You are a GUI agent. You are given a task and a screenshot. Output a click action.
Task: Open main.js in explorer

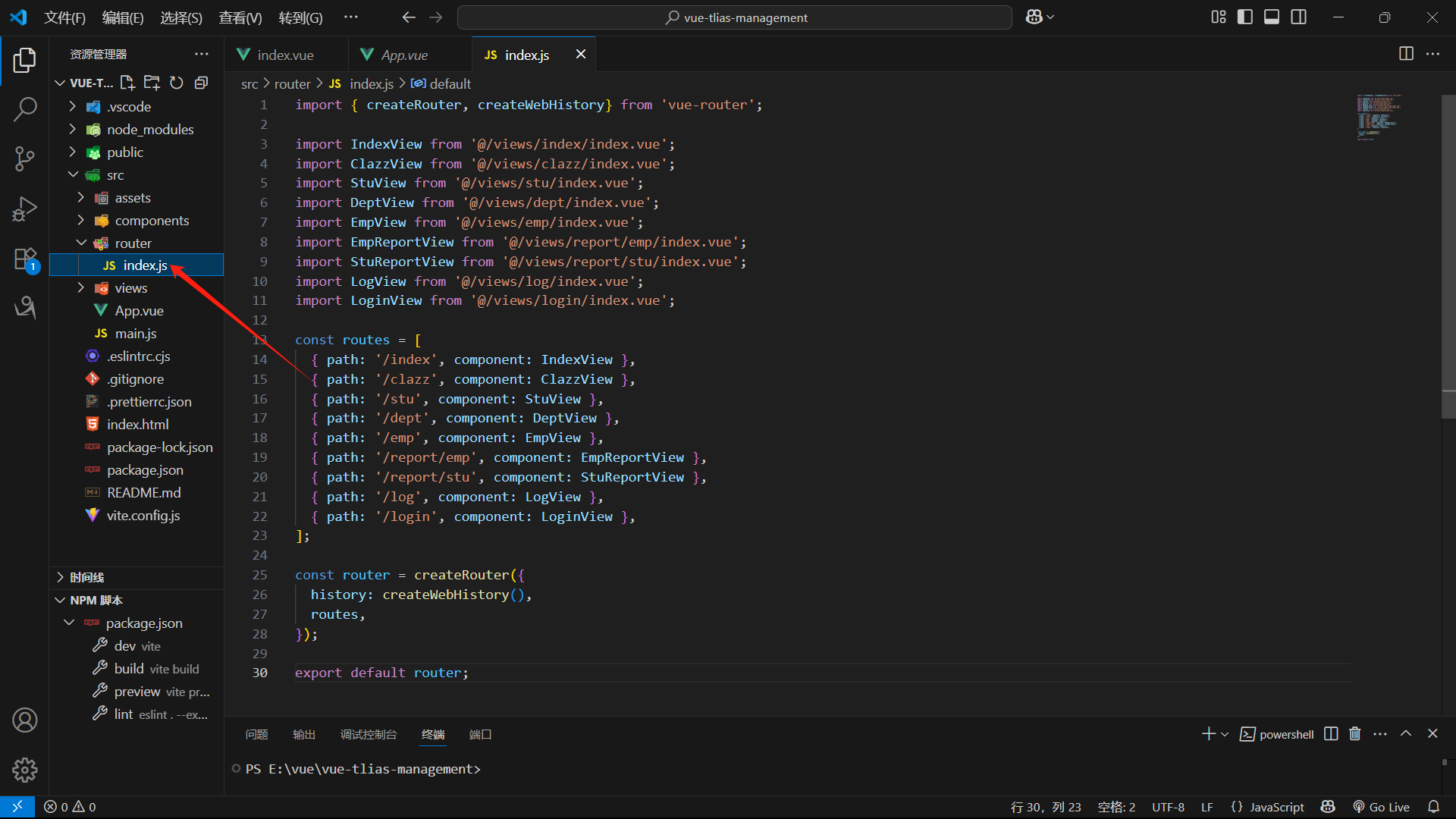136,334
